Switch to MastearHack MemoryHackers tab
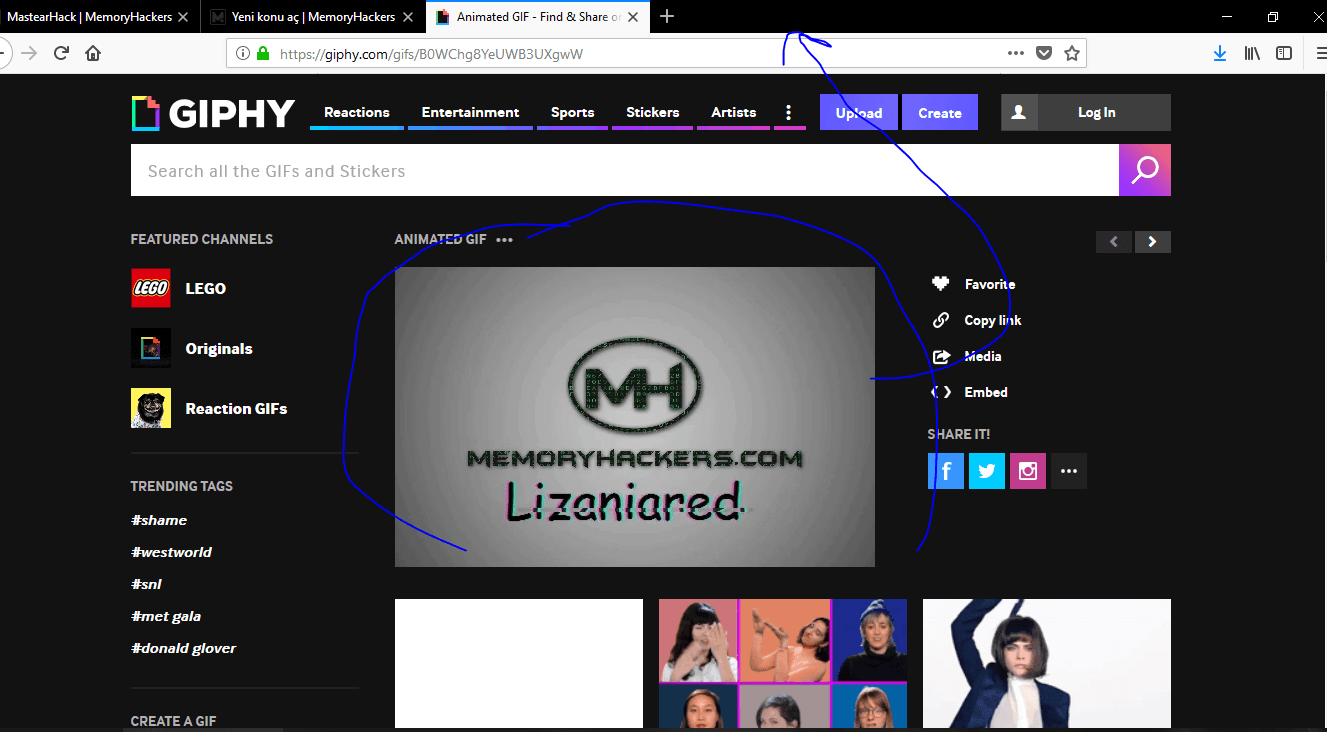Screen dimensions: 1327x732 99,17
